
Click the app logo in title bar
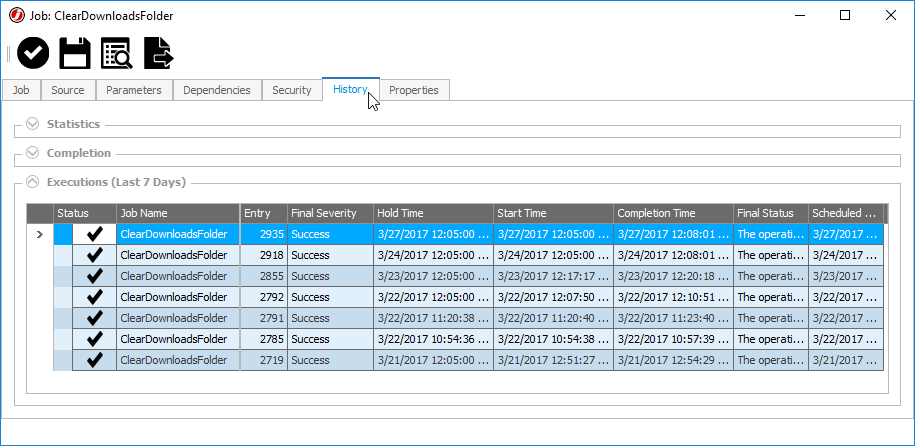click(x=17, y=16)
